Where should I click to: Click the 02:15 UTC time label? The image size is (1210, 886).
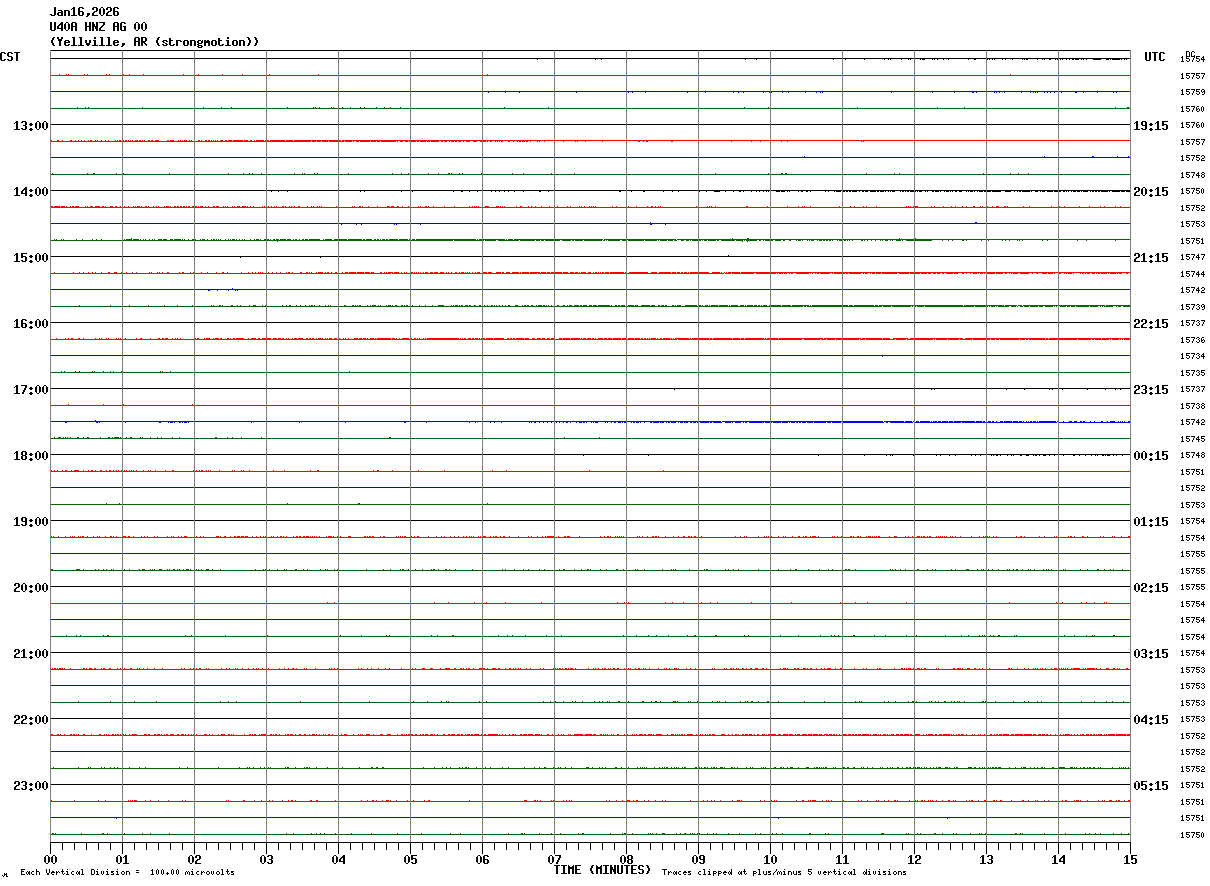1151,588
